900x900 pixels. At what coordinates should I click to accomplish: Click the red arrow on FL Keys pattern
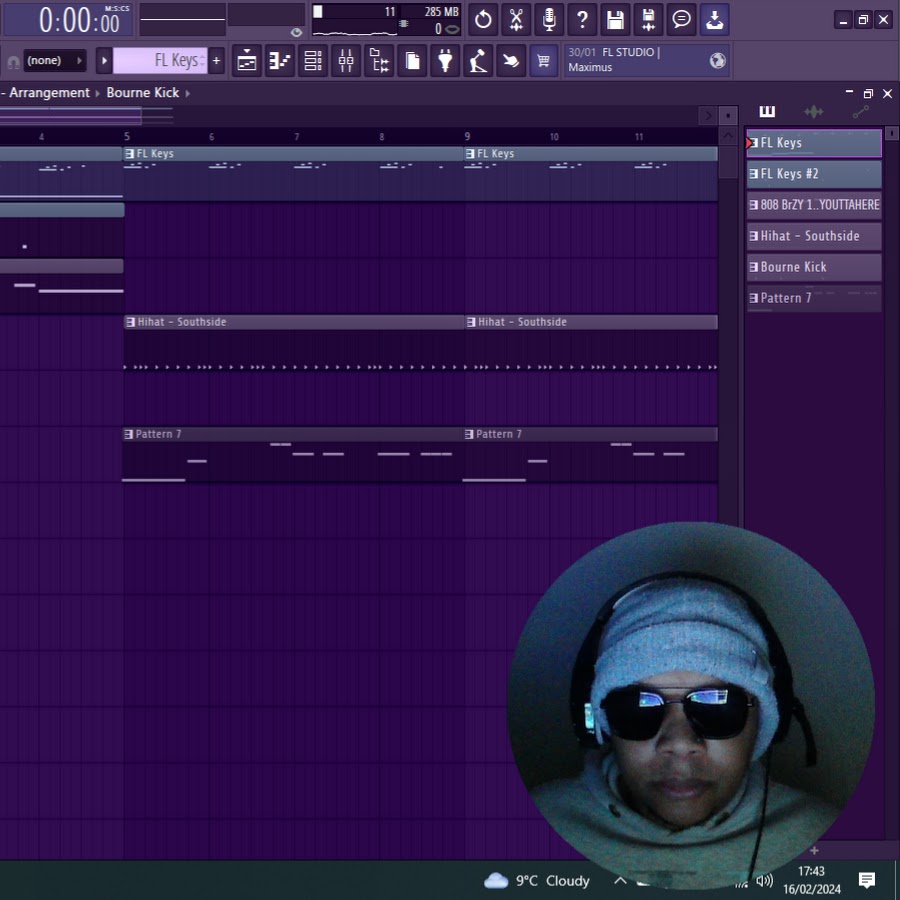pos(750,143)
